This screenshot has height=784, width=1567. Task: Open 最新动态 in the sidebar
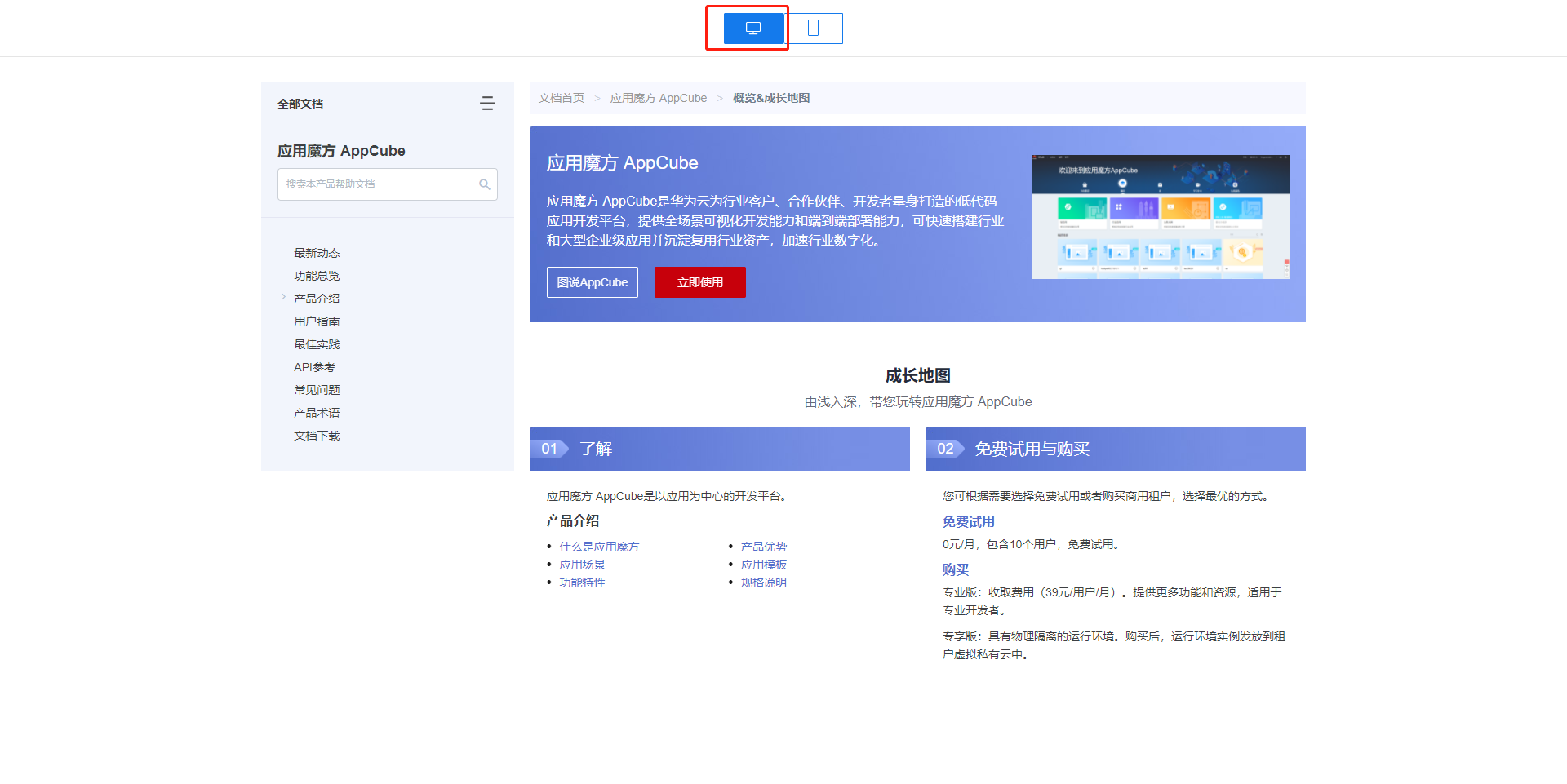(317, 253)
